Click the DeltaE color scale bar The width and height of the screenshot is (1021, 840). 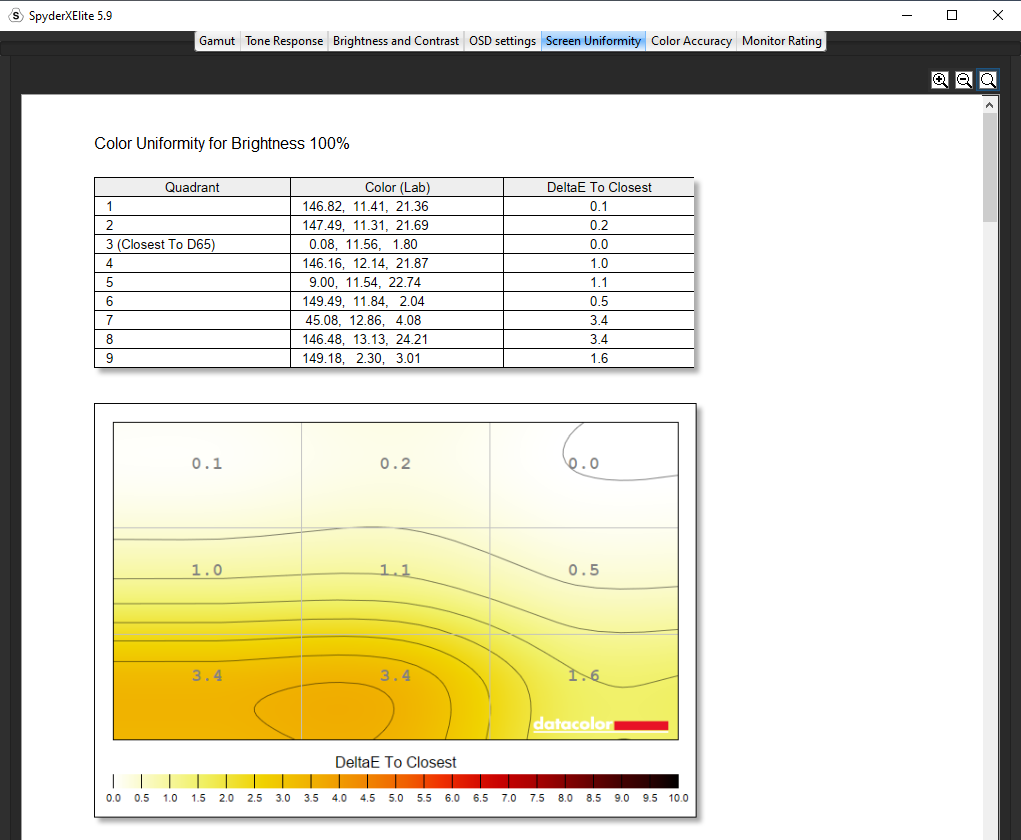click(396, 781)
